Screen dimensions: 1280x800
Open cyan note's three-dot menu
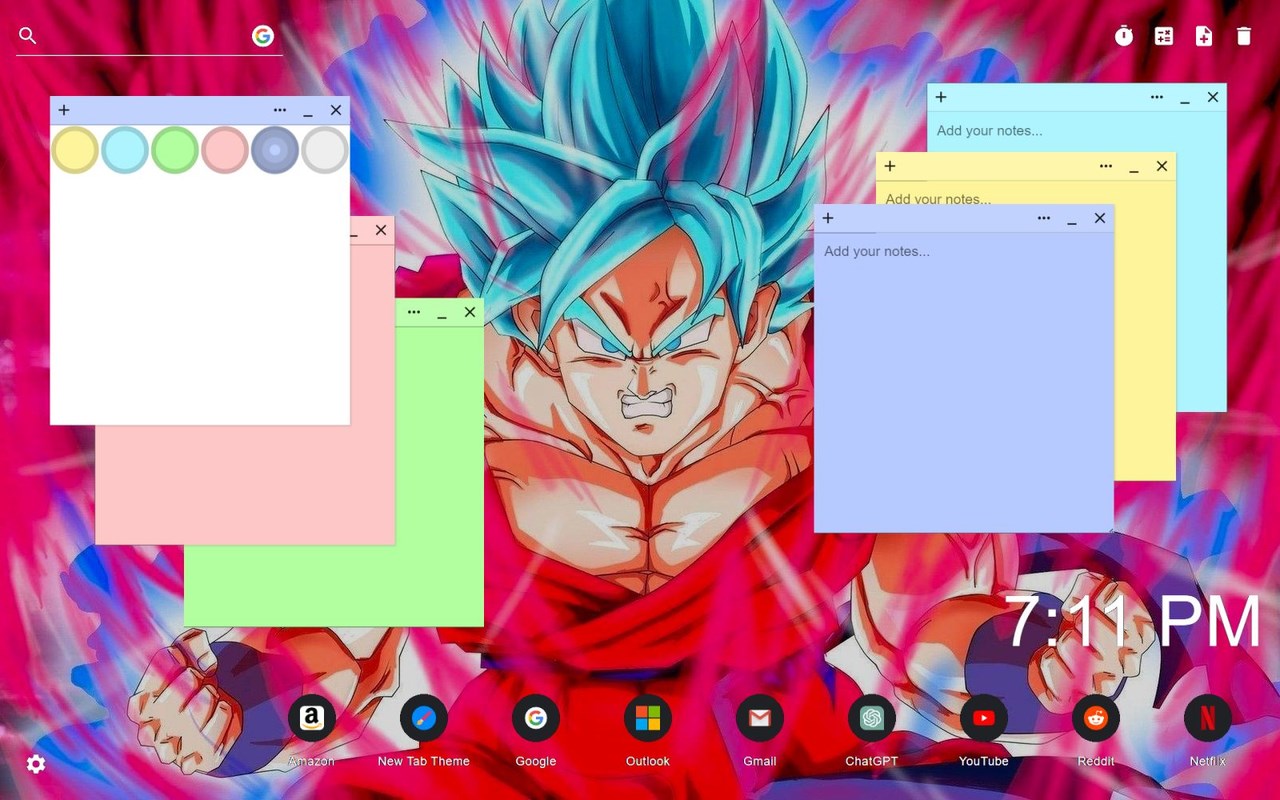(x=1157, y=97)
